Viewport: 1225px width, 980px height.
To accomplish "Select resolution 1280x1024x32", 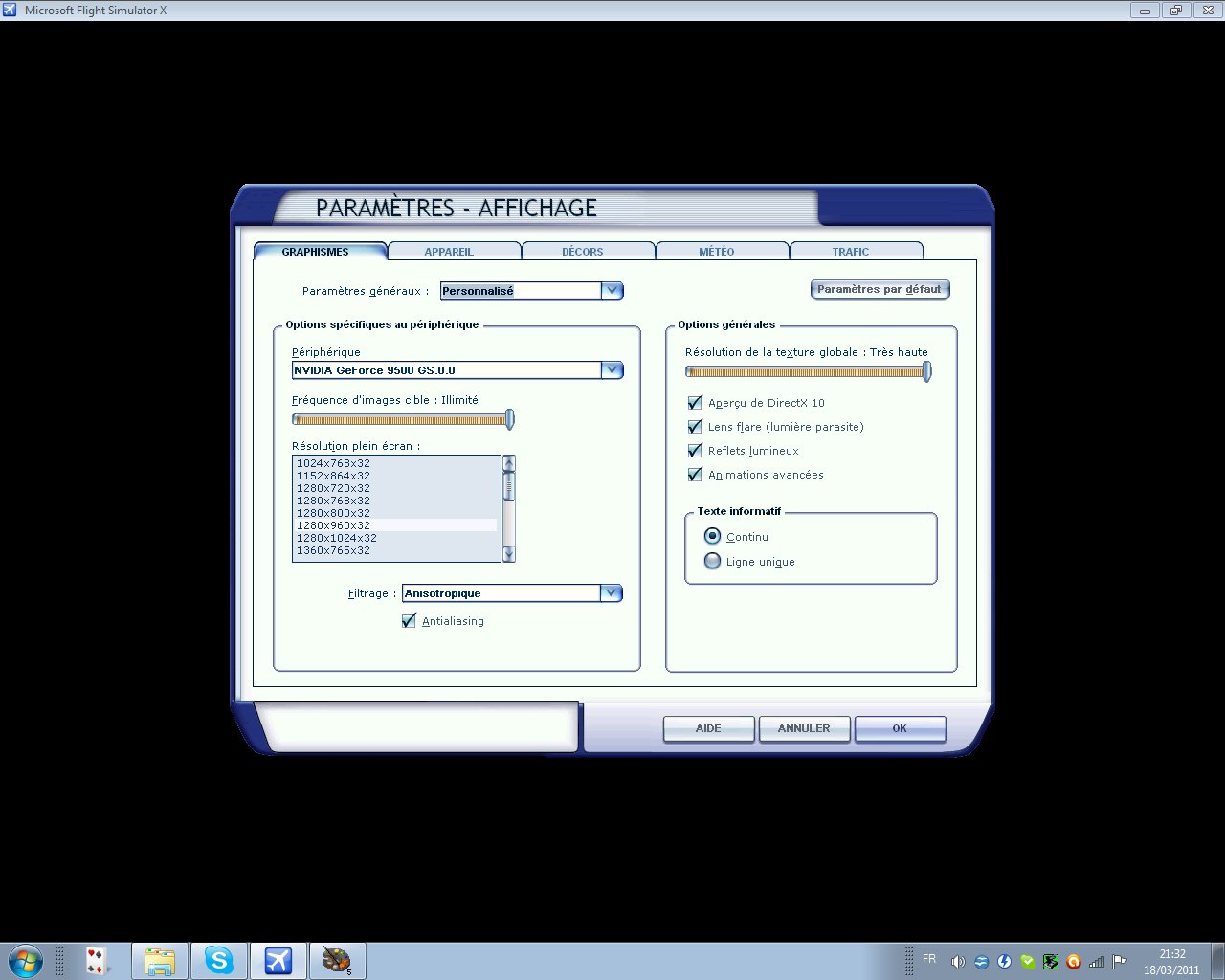I will click(396, 538).
